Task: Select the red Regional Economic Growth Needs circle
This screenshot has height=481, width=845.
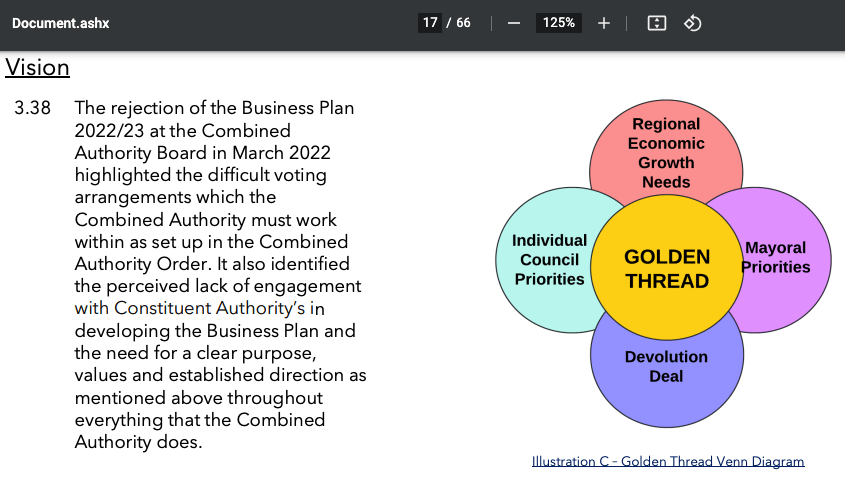Action: pyautogui.click(x=666, y=145)
